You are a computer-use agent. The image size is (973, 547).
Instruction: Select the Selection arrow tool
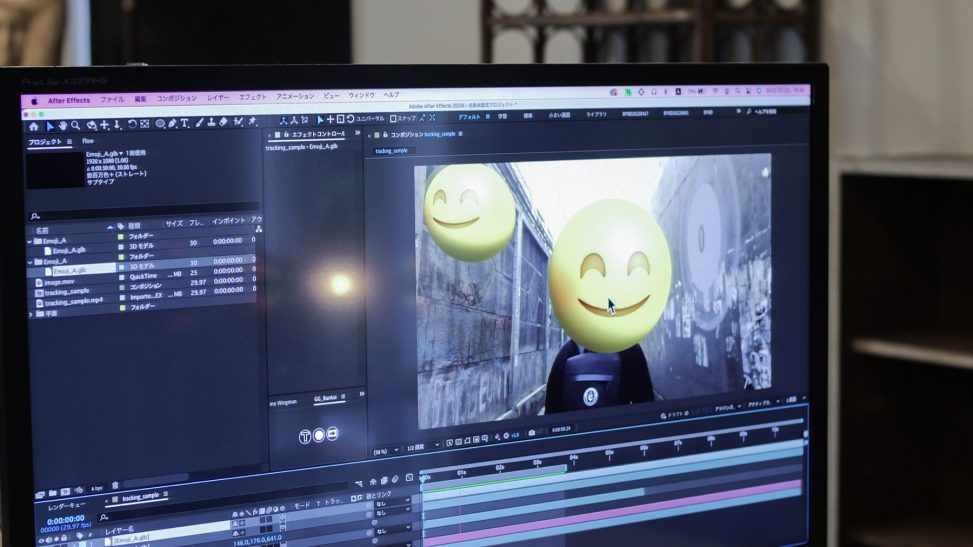(50, 127)
